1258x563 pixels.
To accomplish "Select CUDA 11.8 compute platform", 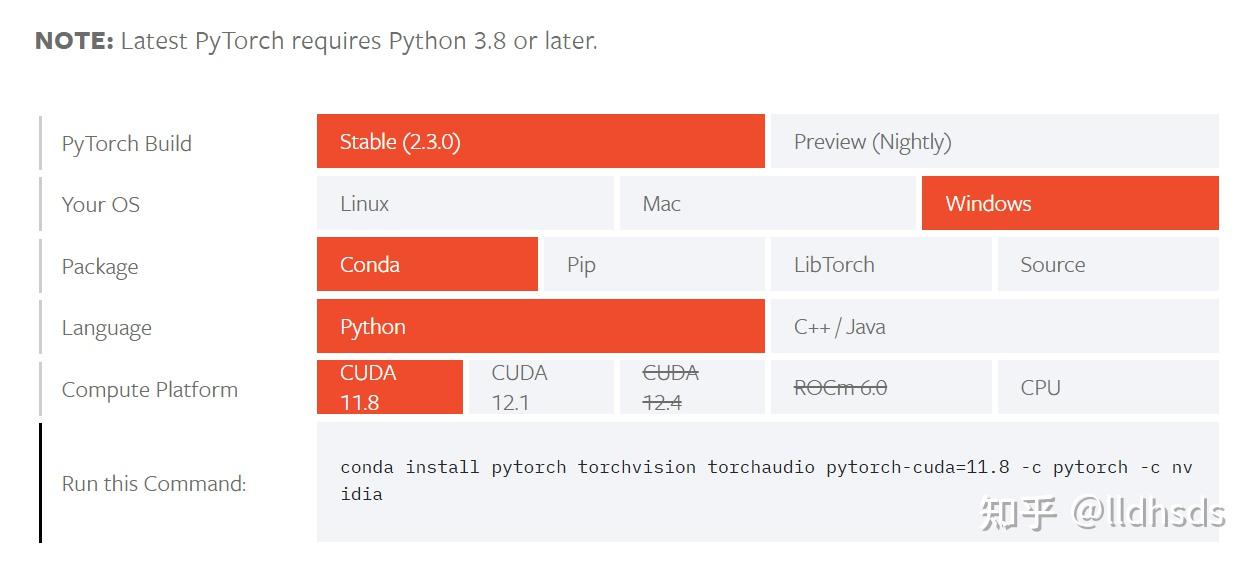I will tap(389, 387).
